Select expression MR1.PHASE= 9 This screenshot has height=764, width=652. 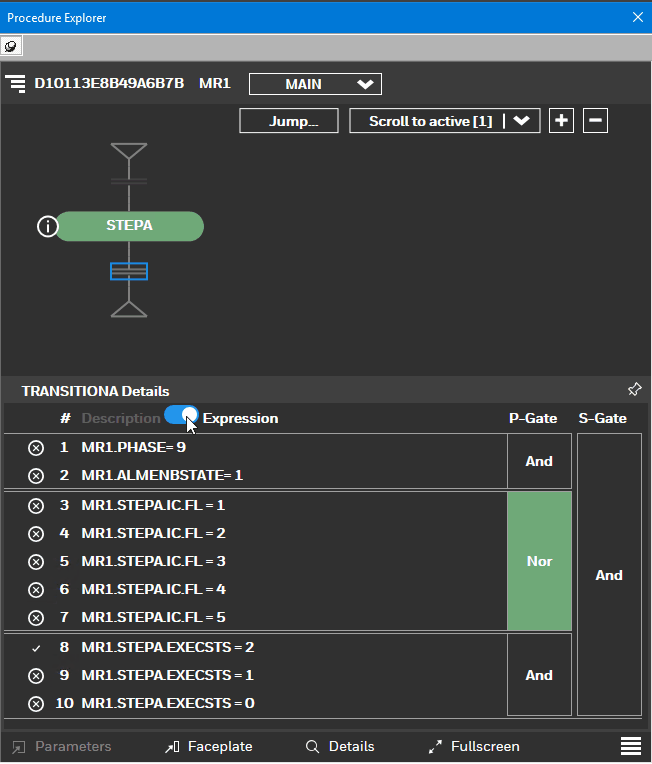[134, 447]
